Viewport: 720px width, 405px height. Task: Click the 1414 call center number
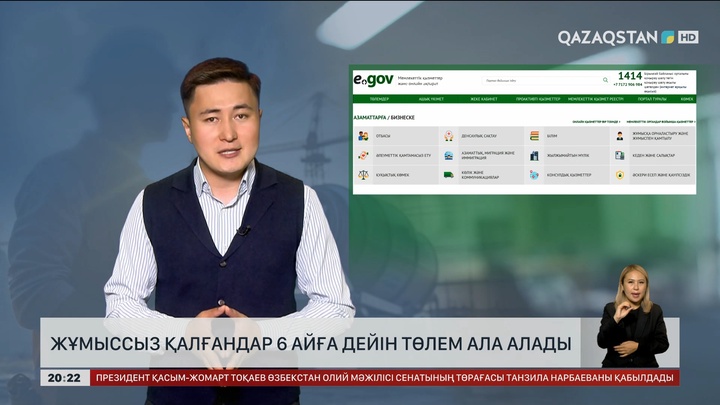[x=630, y=76]
